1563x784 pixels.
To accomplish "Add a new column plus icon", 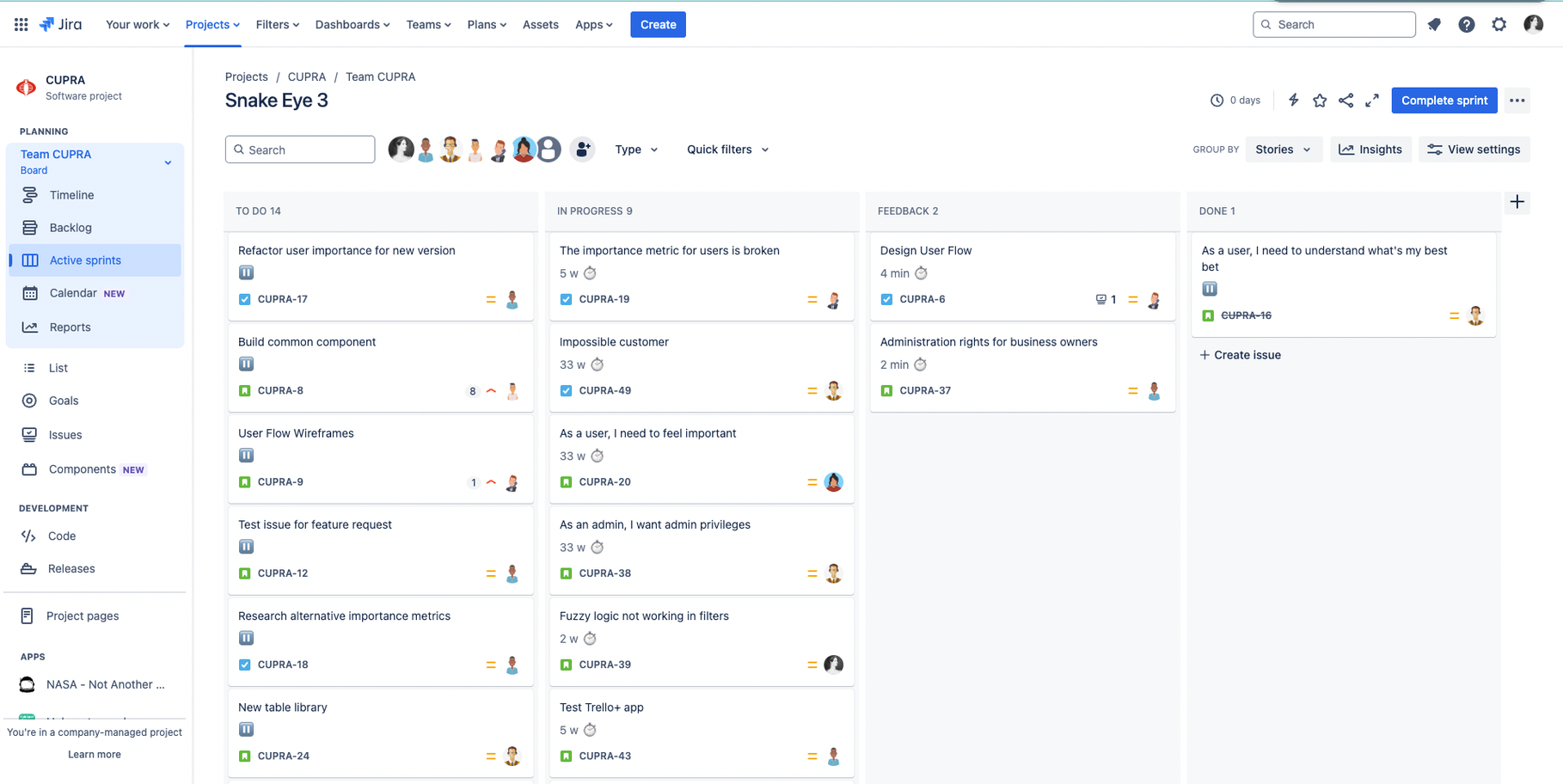I will 1517,202.
